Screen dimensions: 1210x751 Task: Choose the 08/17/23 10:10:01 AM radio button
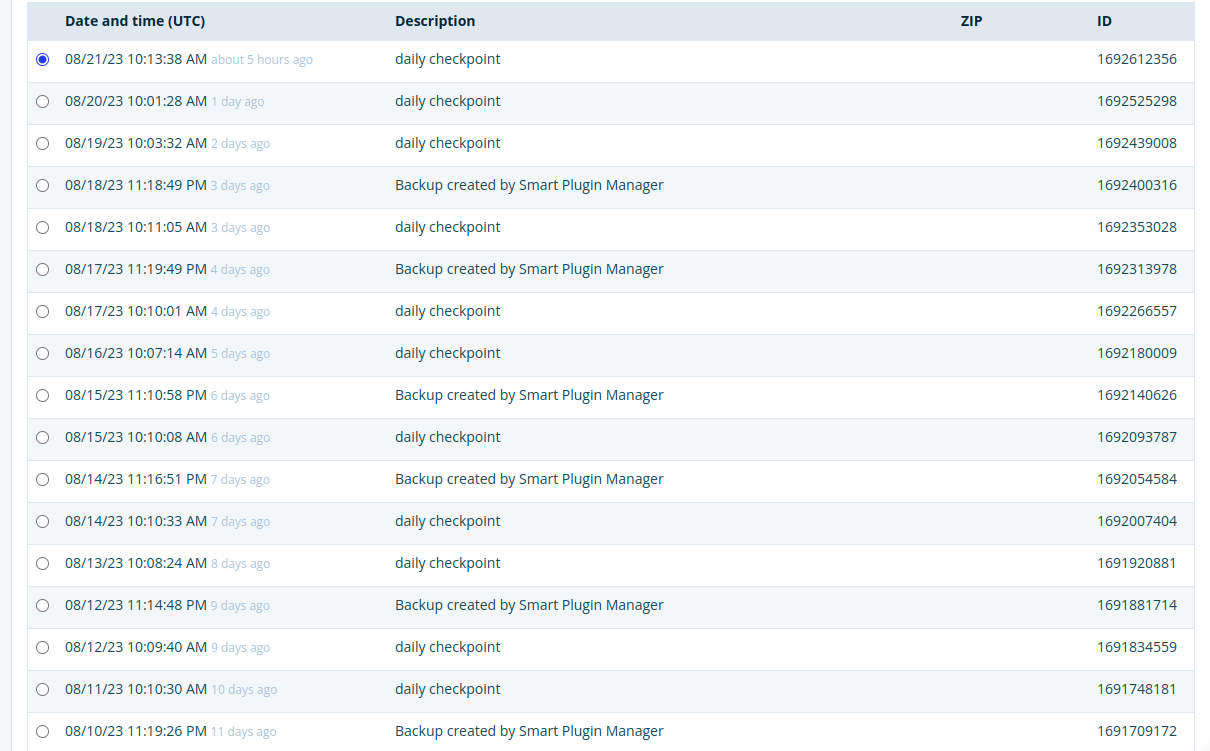[x=42, y=312]
